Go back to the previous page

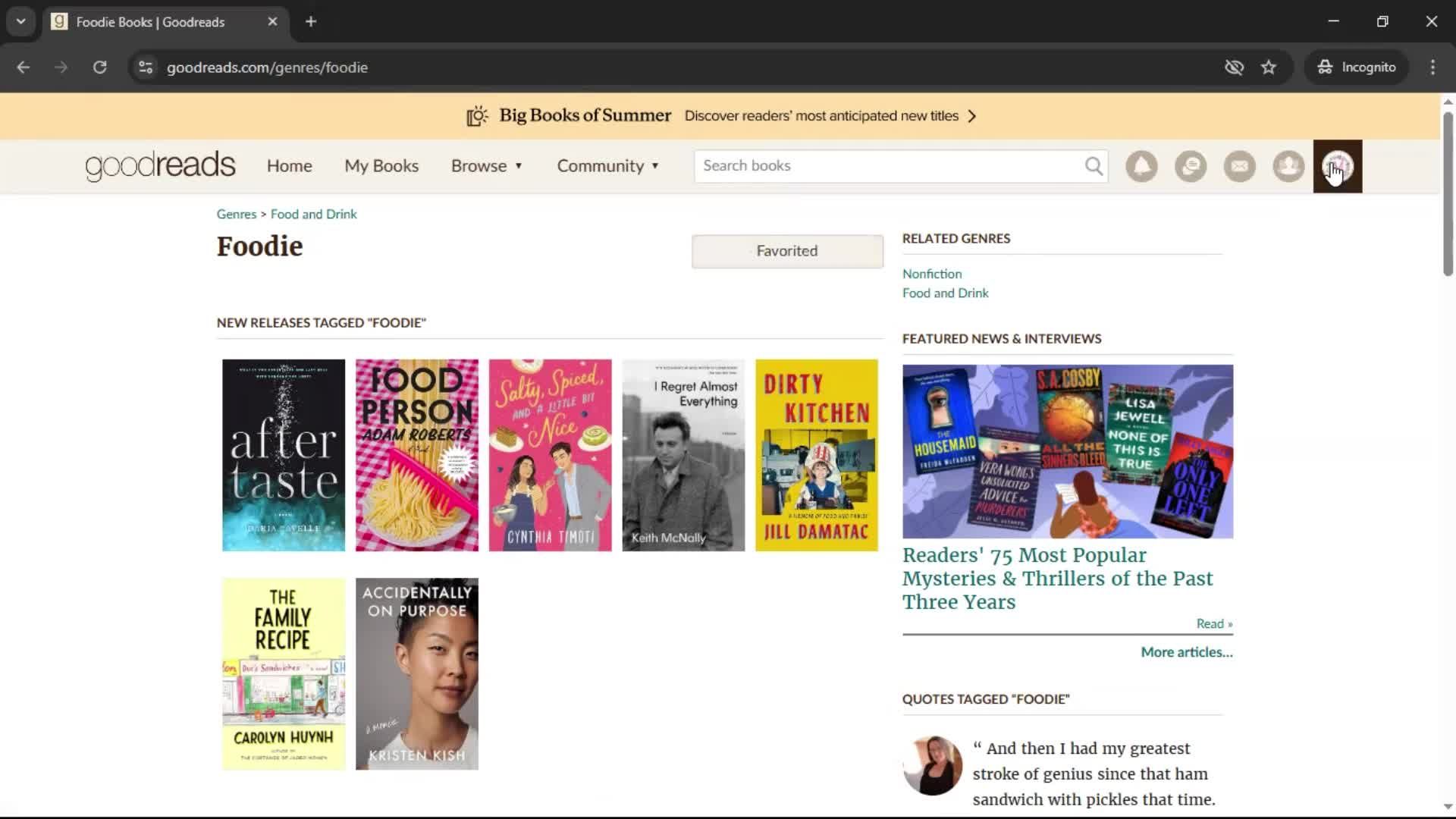pos(24,67)
